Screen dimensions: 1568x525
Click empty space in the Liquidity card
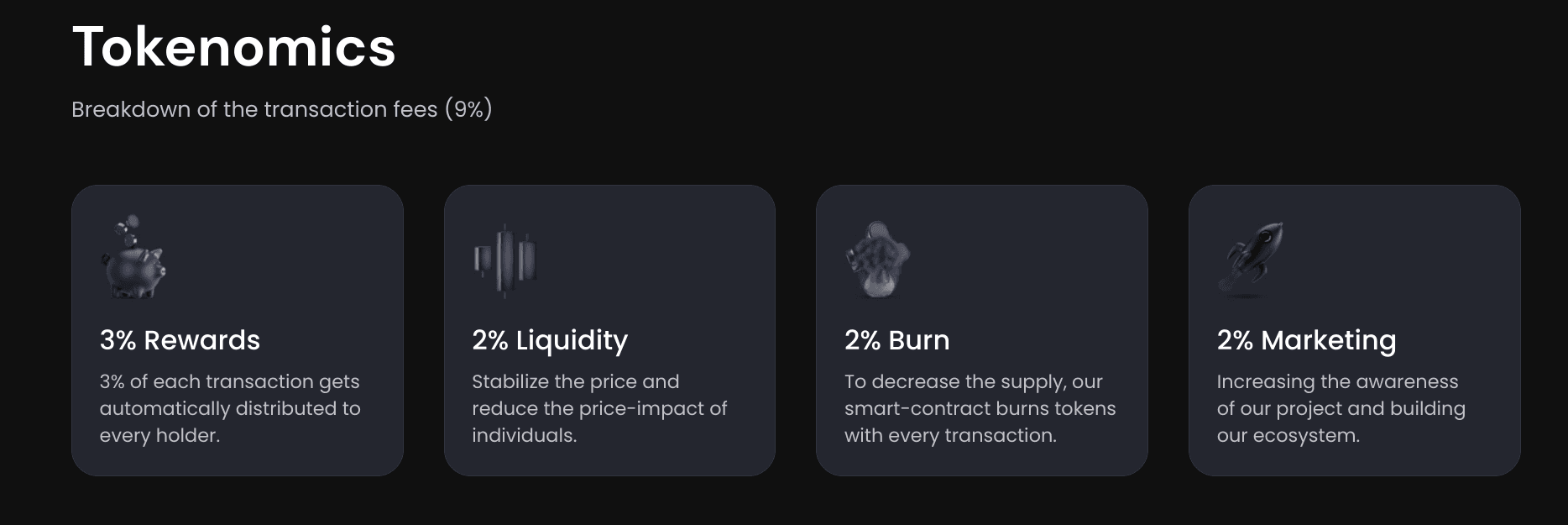pos(672,252)
